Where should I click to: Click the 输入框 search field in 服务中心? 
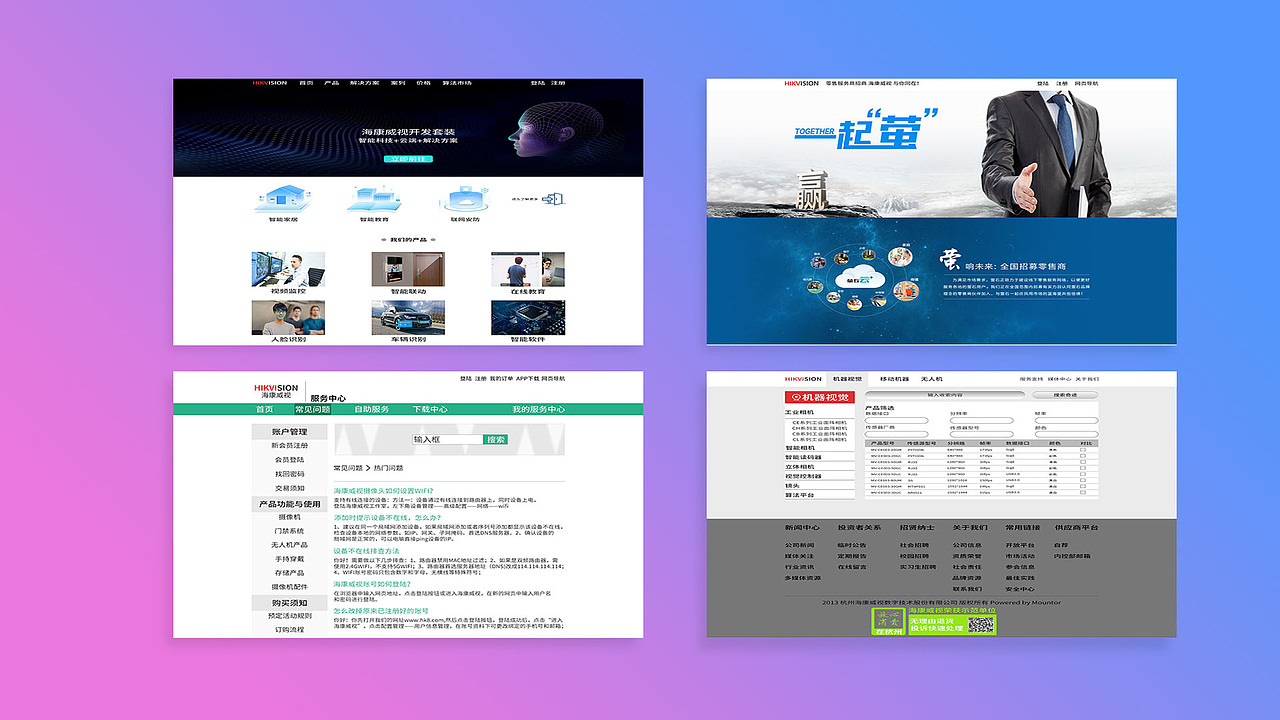(x=447, y=439)
